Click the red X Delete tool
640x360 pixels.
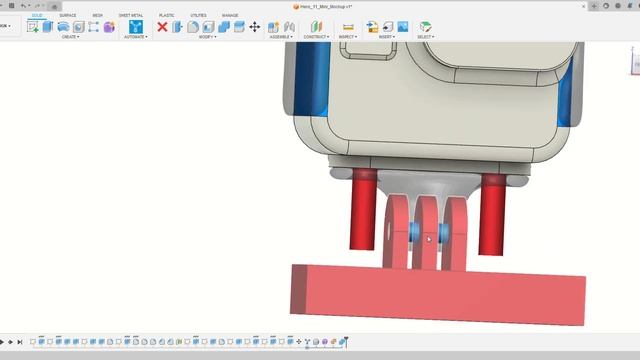pos(162,27)
